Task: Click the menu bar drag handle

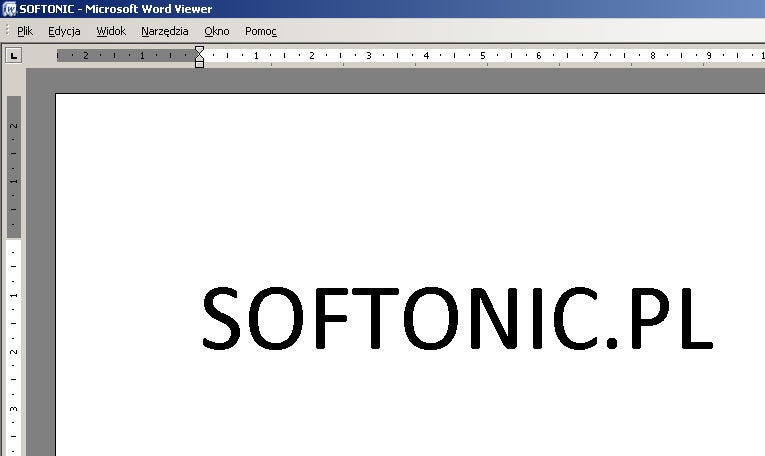Action: click(7, 31)
